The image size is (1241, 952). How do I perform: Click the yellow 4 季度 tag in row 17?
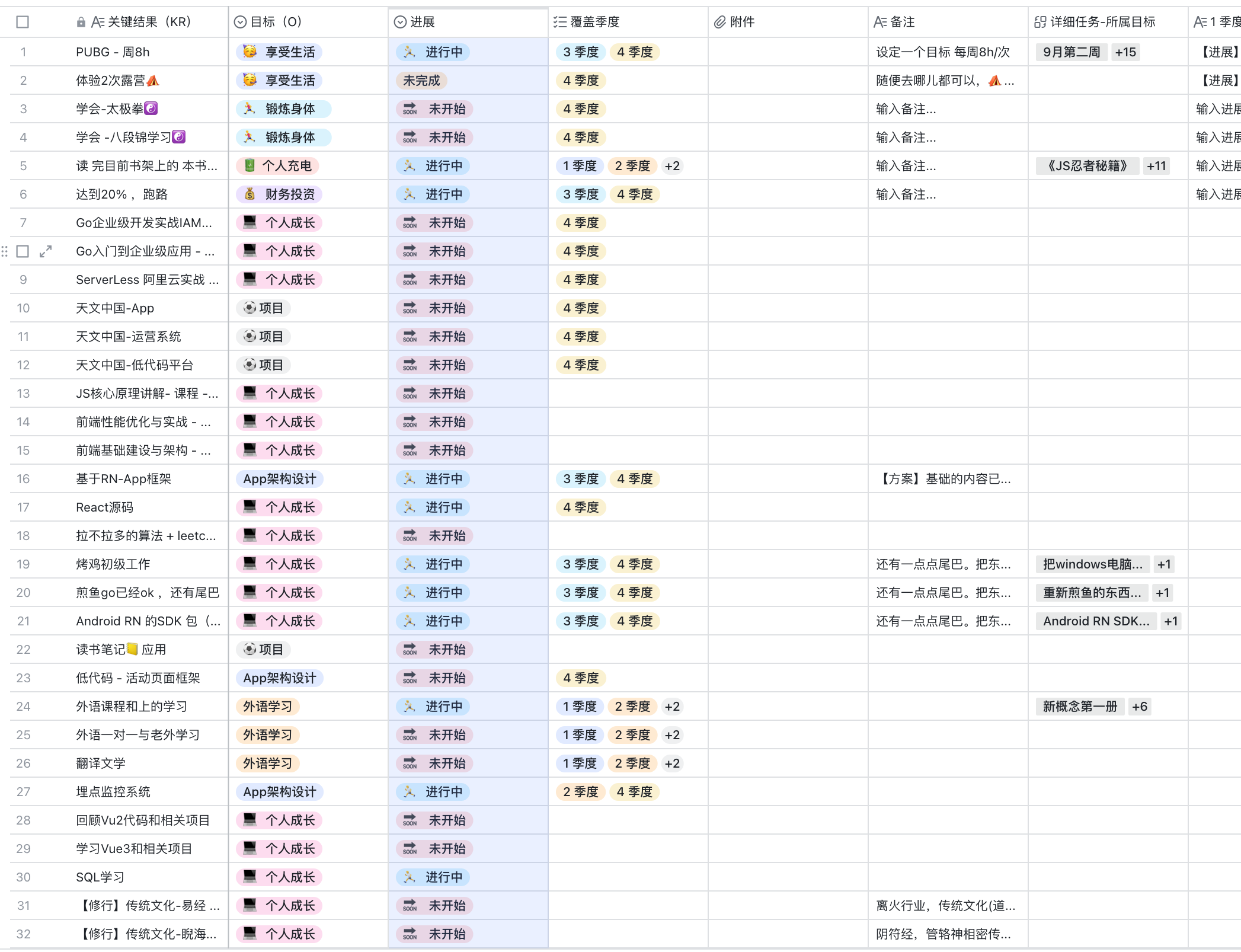581,507
